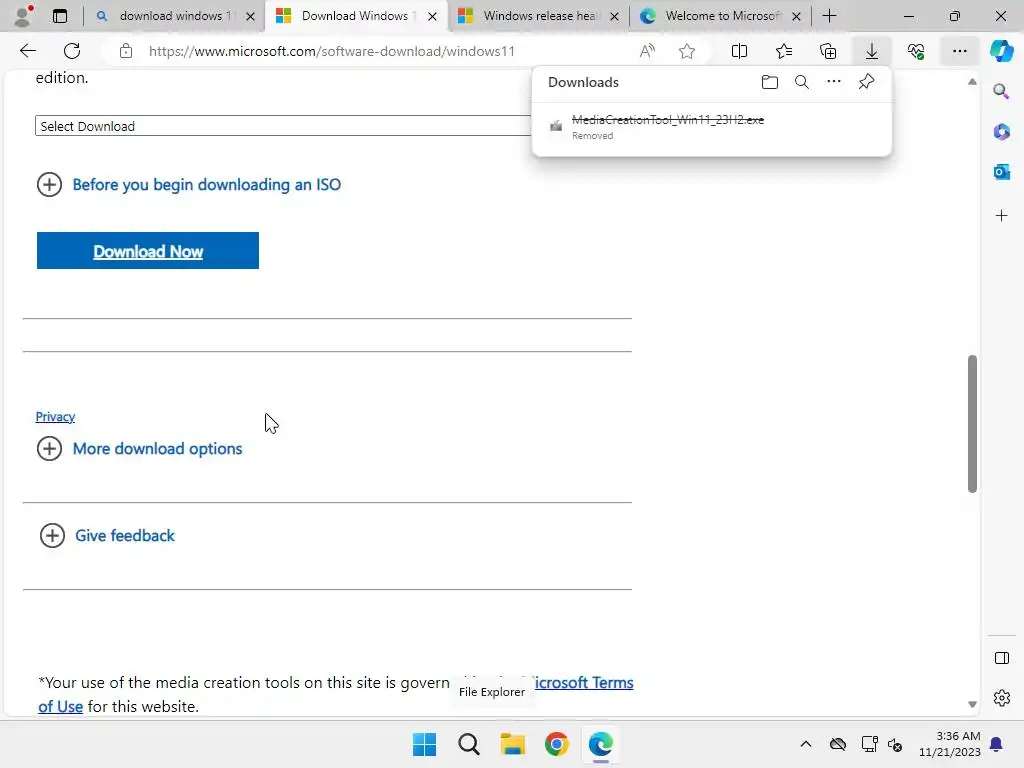Viewport: 1024px width, 768px height.
Task: Open Outlook from the sidebar
Action: click(x=1001, y=172)
